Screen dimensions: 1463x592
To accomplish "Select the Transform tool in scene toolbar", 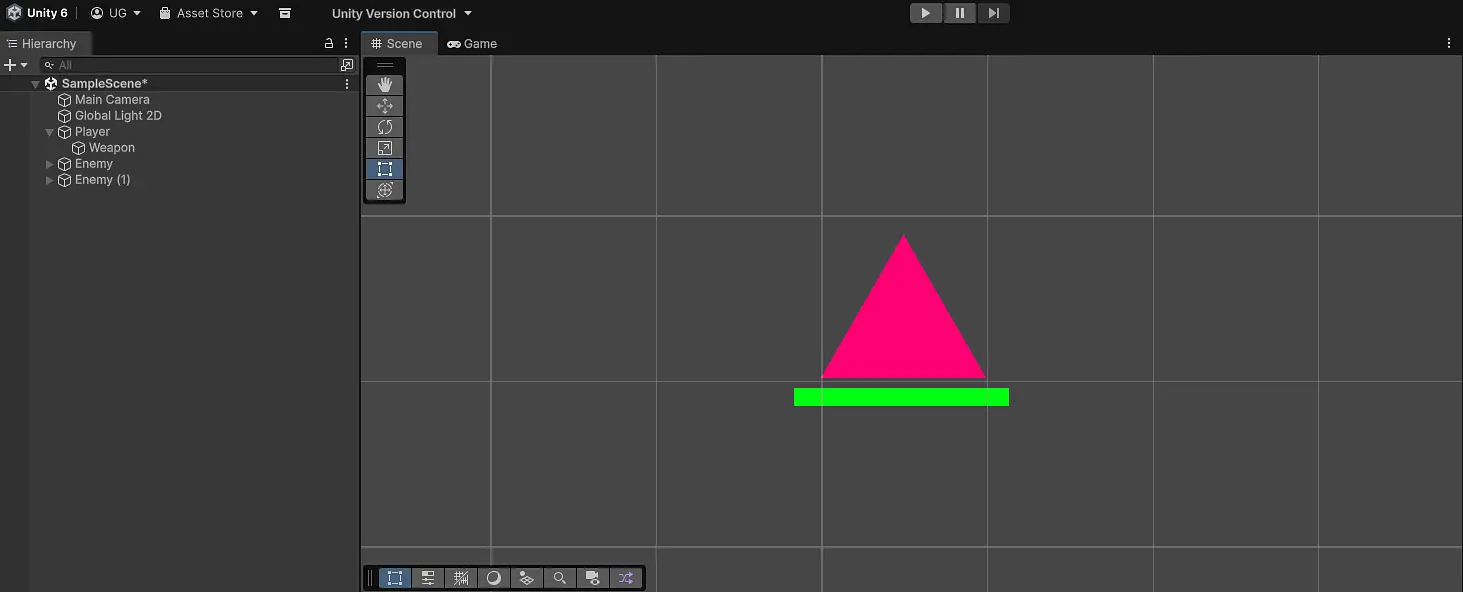I will [384, 190].
